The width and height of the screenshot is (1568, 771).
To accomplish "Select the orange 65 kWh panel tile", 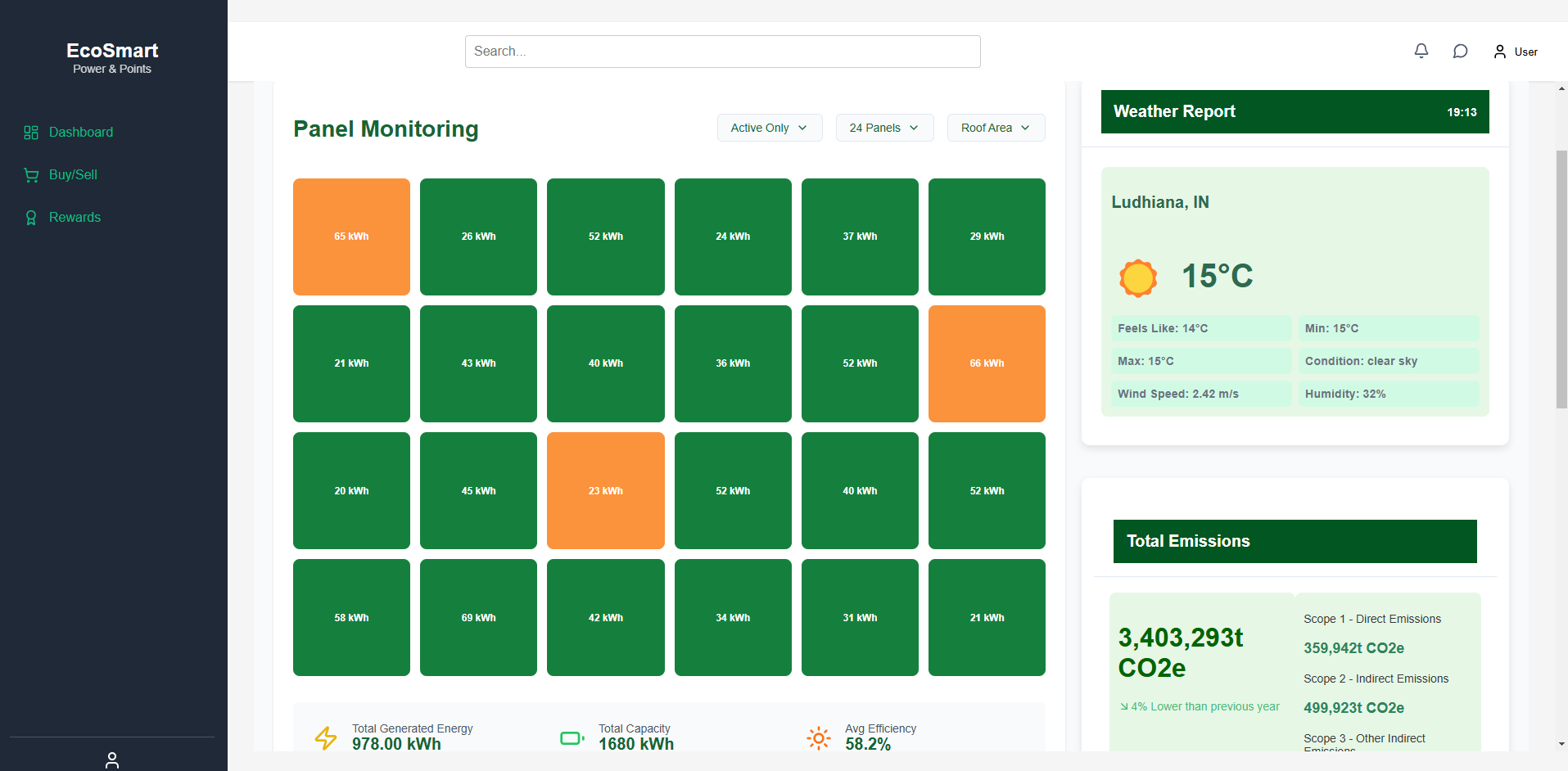I will 351,237.
